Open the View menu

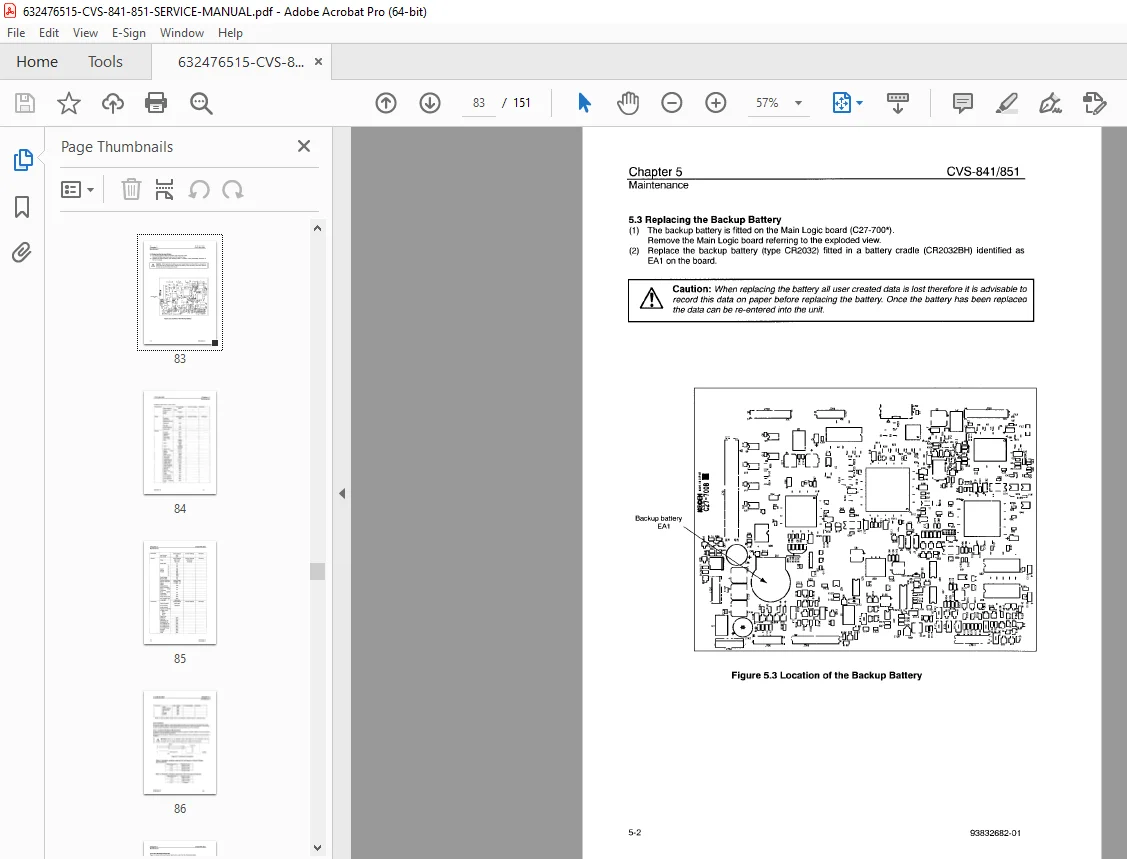(x=85, y=33)
